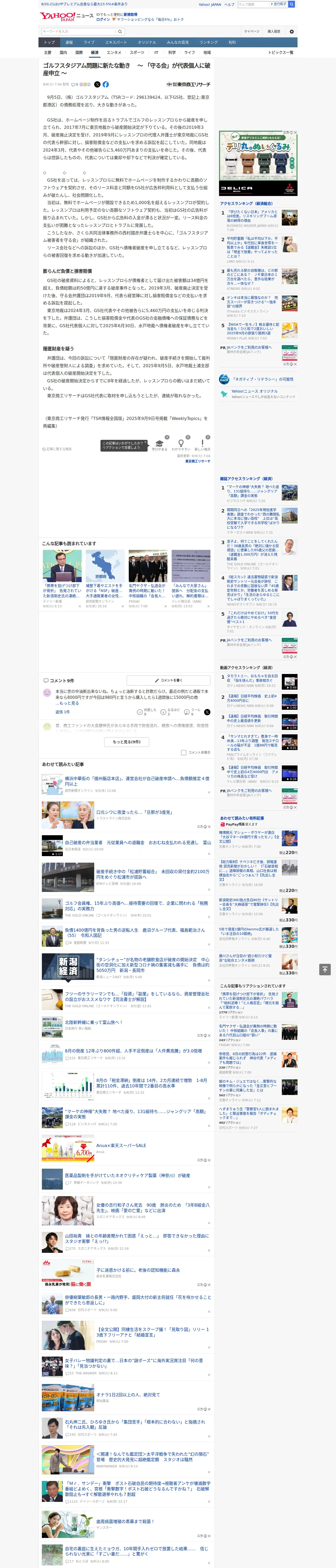Open the マーケの神様大失敗 ranking item
The height and width of the screenshot is (1568, 336).
pos(259,494)
